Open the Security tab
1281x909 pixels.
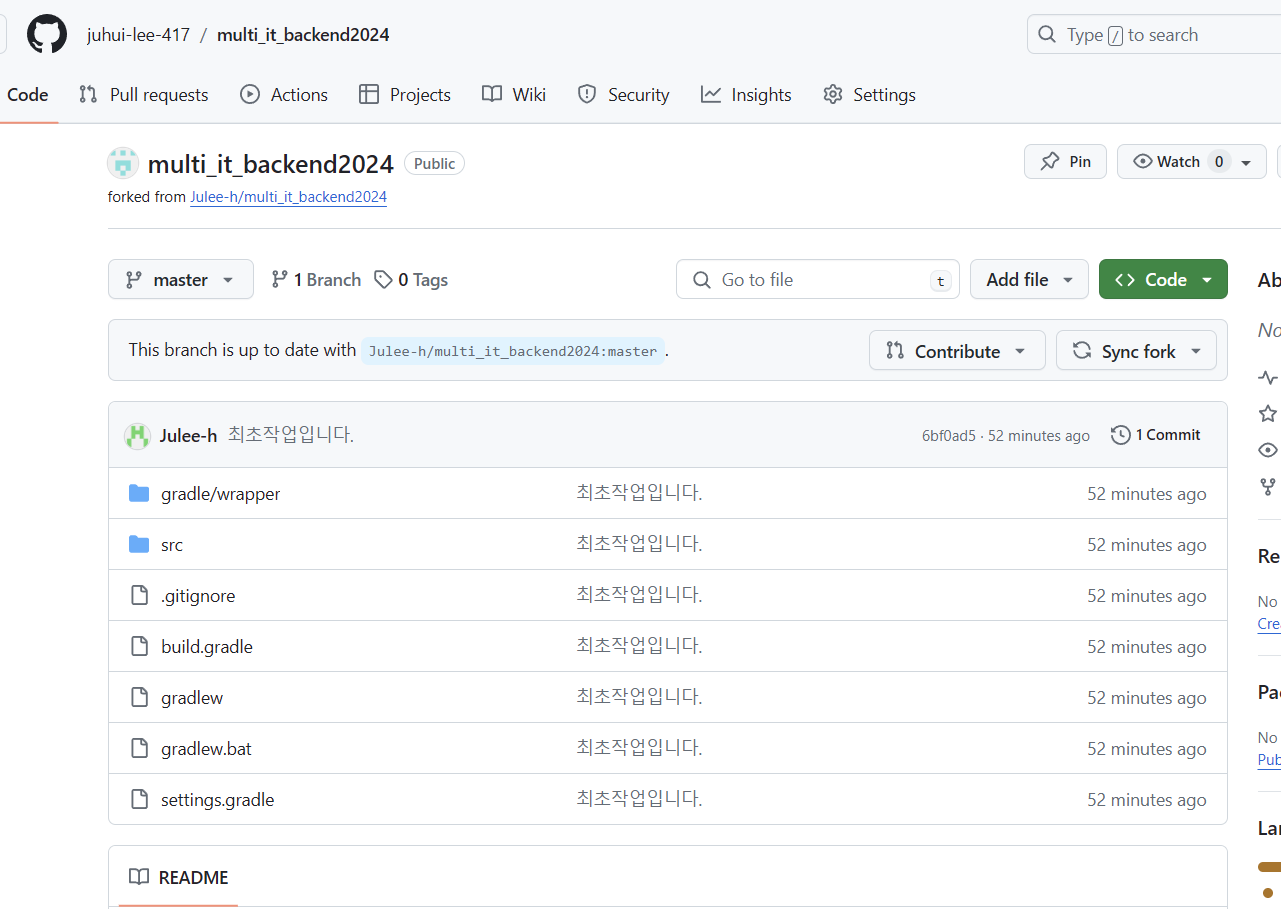[623, 95]
